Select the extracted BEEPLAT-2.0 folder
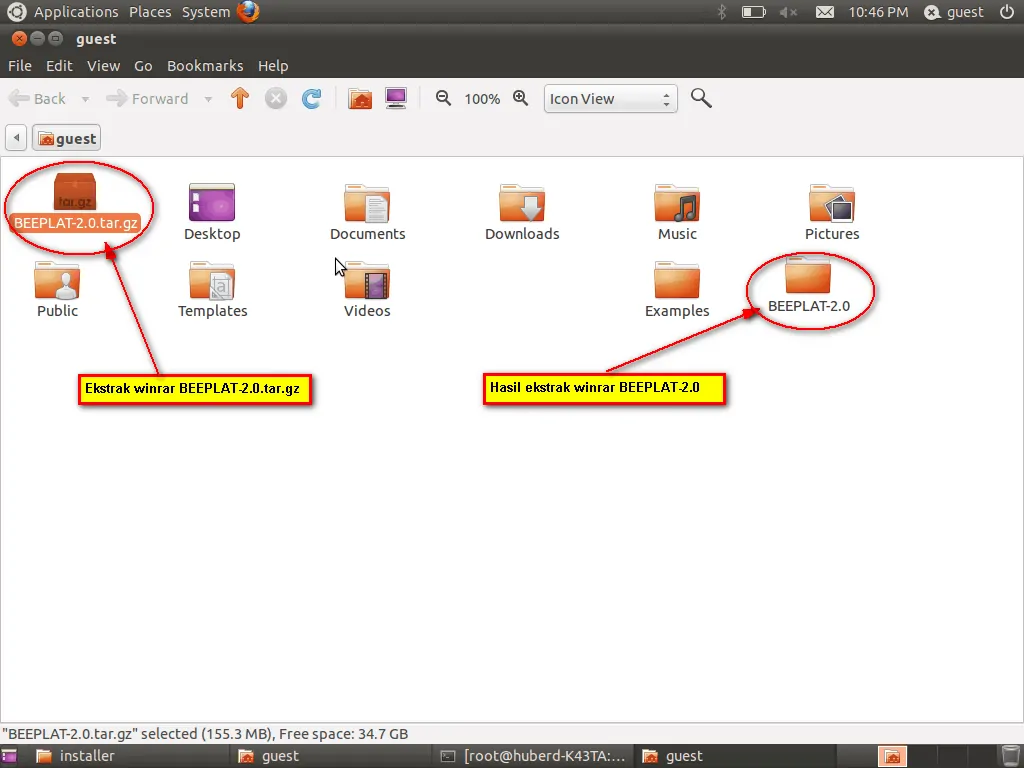 pos(808,285)
